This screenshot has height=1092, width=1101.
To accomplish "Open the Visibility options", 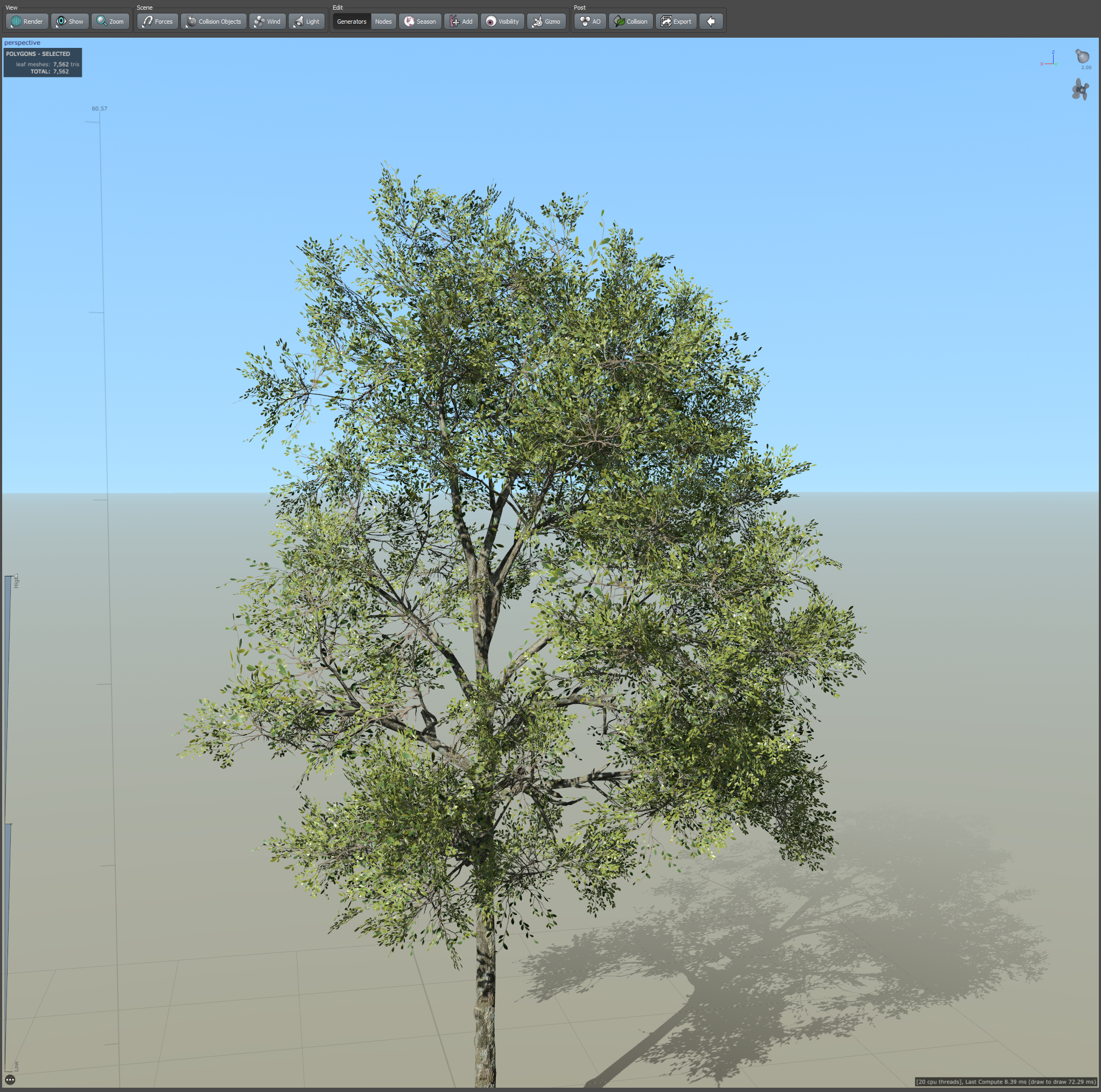I will click(502, 22).
